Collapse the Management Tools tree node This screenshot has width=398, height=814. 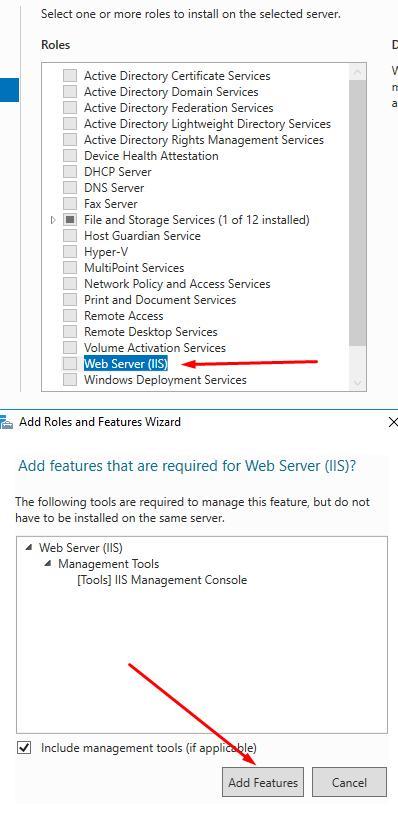coord(48,564)
